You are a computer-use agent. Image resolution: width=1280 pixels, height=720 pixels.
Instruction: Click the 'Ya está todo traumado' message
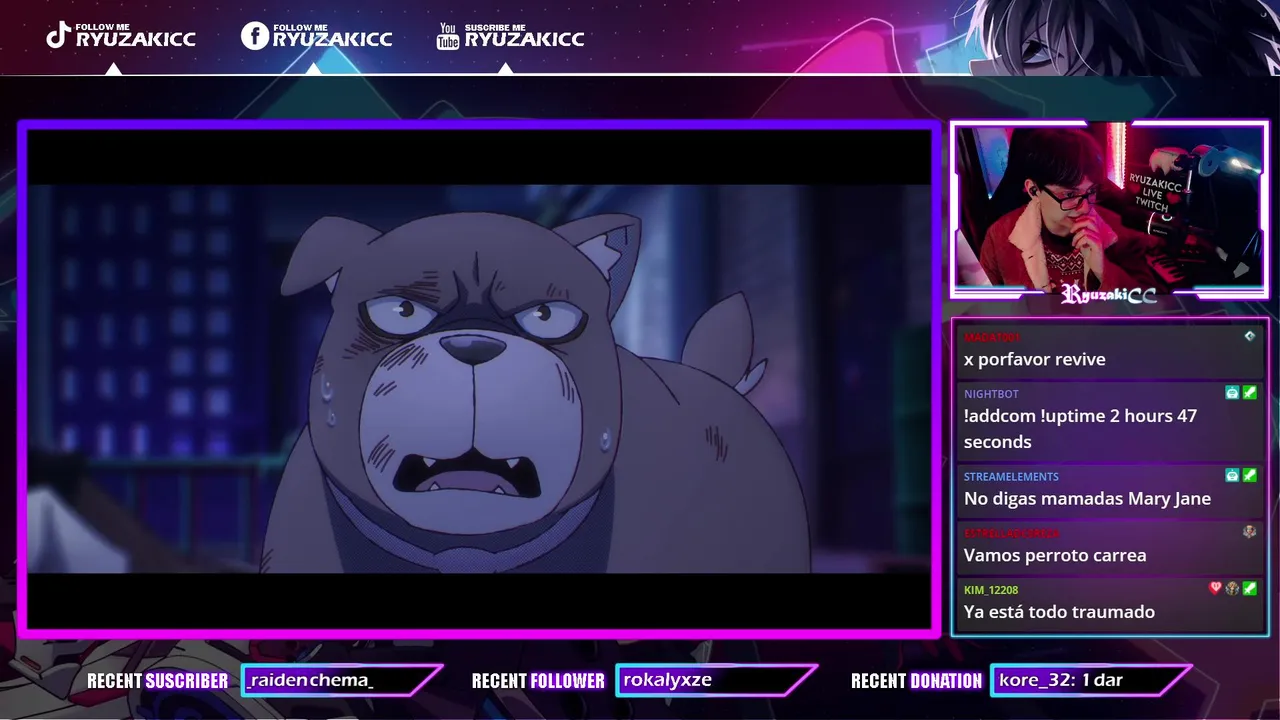point(1059,611)
